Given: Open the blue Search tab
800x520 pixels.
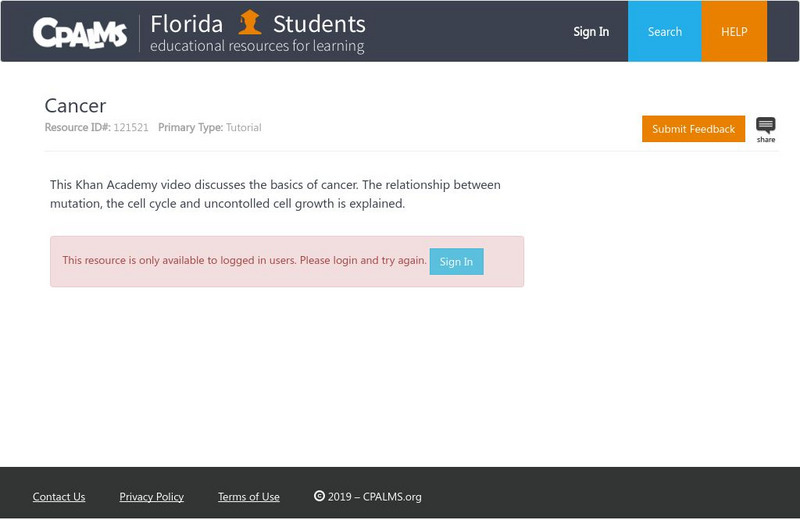Looking at the screenshot, I should [665, 32].
